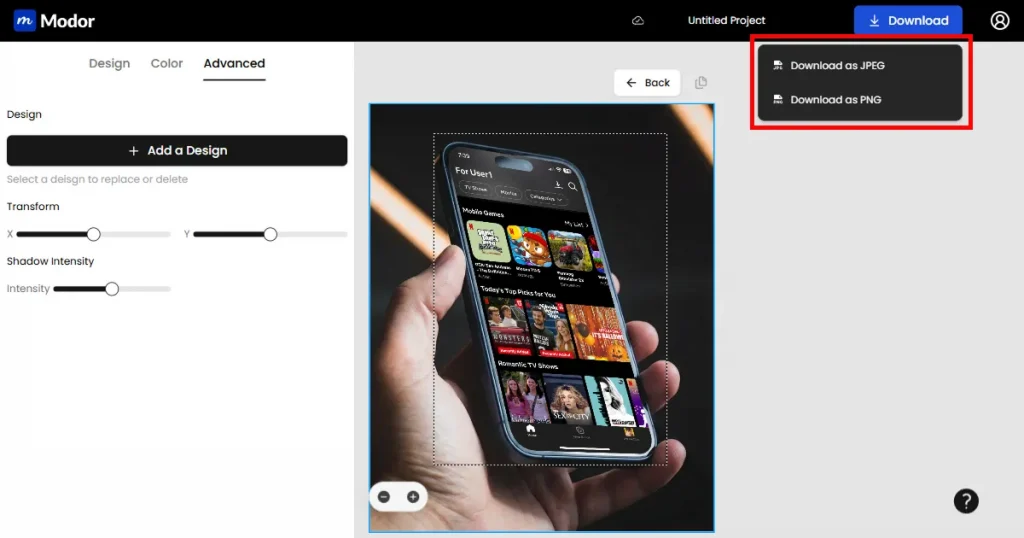Choose Download as PNG option
The width and height of the screenshot is (1024, 538).
[835, 100]
